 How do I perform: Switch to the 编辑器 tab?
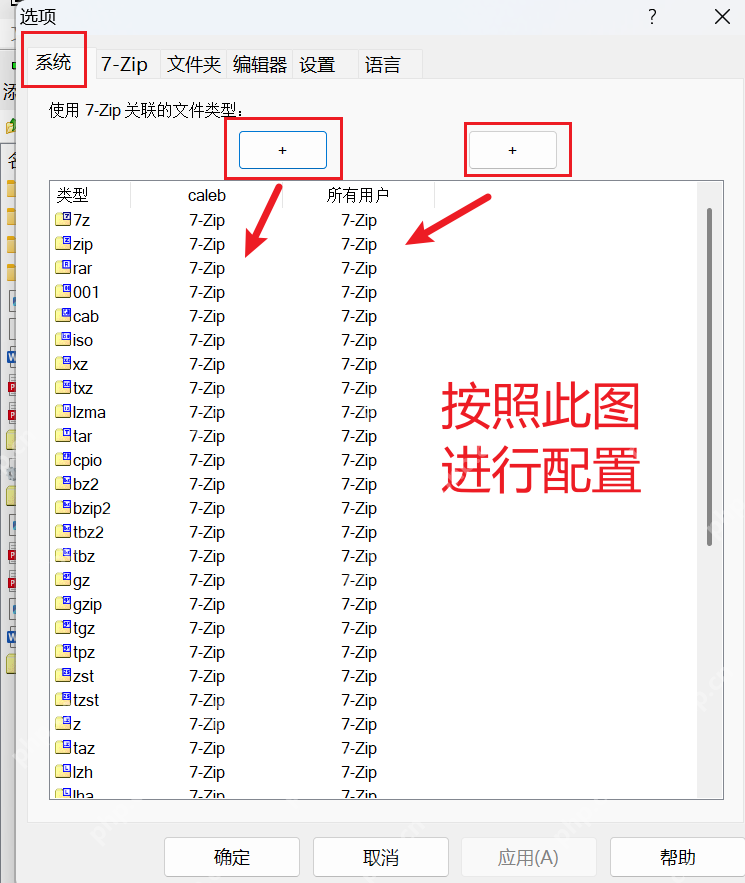[x=260, y=64]
